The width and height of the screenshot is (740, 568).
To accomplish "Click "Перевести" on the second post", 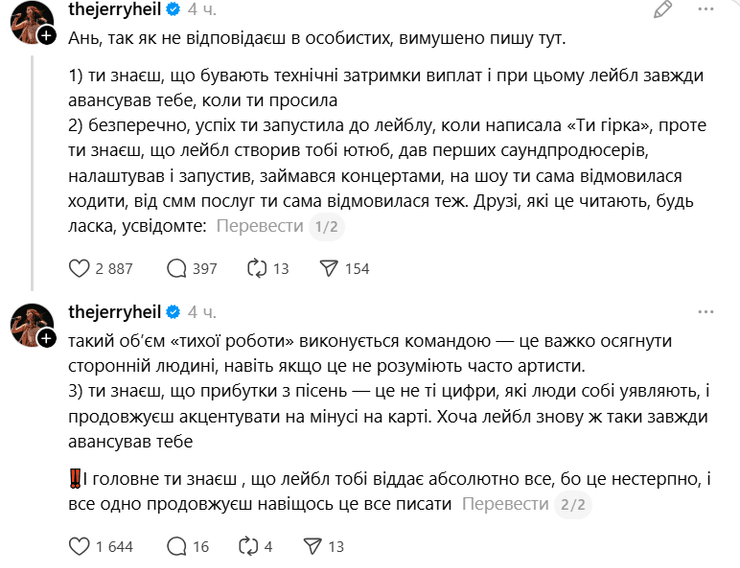I will click(505, 504).
